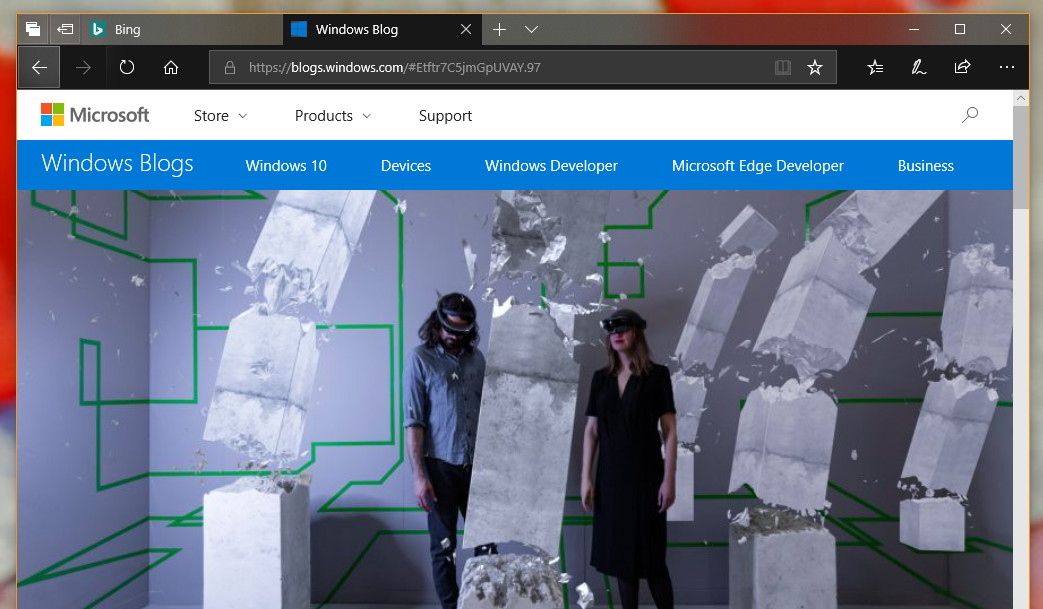Refresh the current page
Image resolution: width=1043 pixels, height=609 pixels.
(x=126, y=67)
